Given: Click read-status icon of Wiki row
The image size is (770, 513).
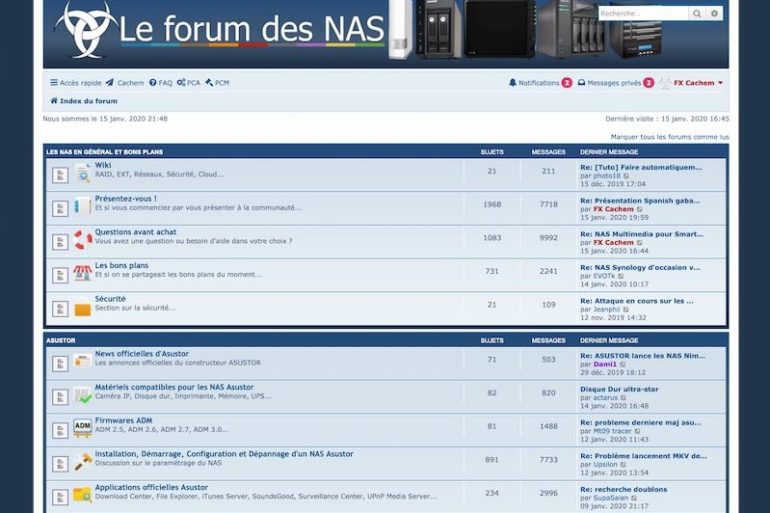Looking at the screenshot, I should [60, 175].
